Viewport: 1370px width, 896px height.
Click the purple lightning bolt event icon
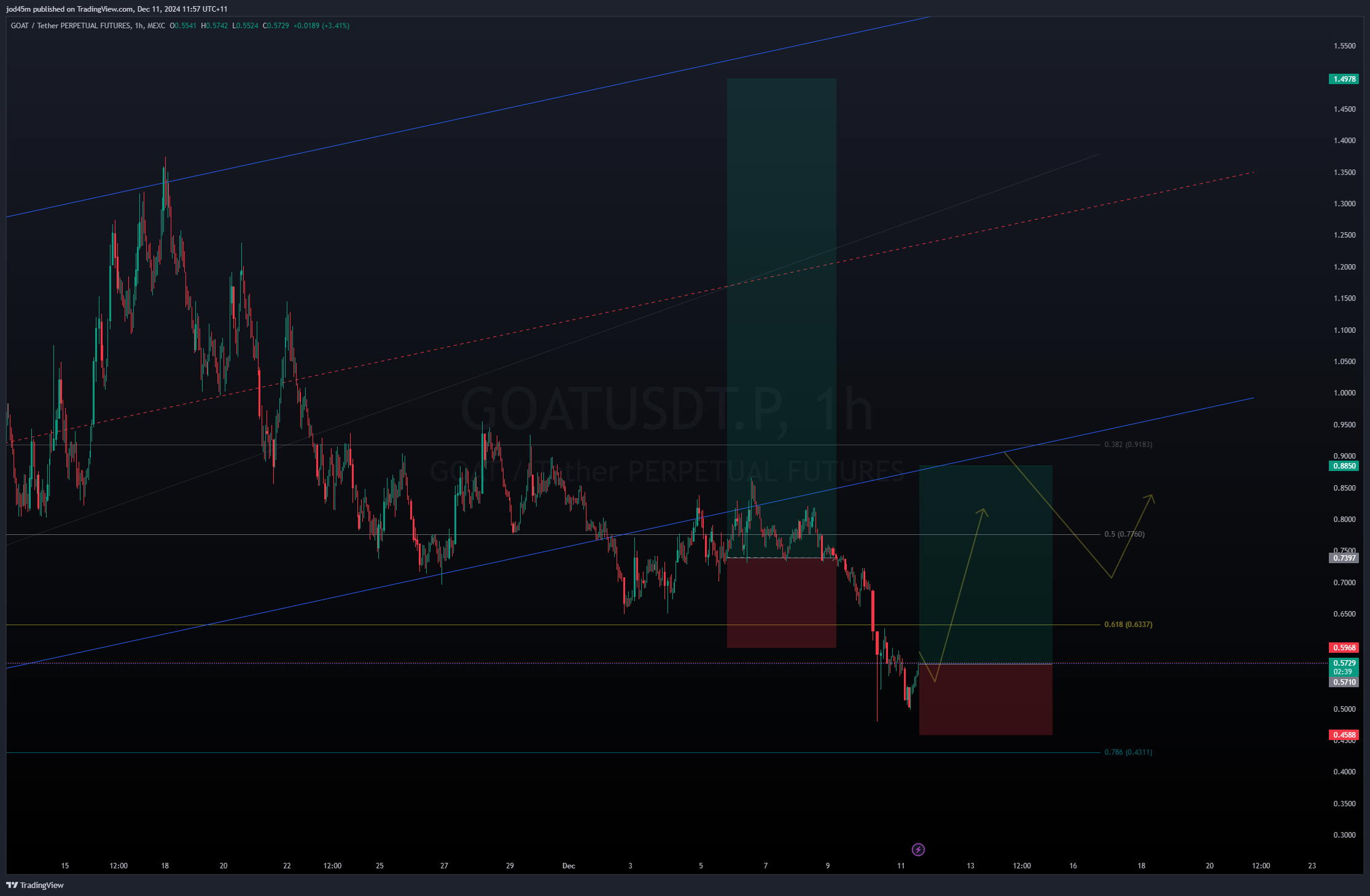coord(918,849)
